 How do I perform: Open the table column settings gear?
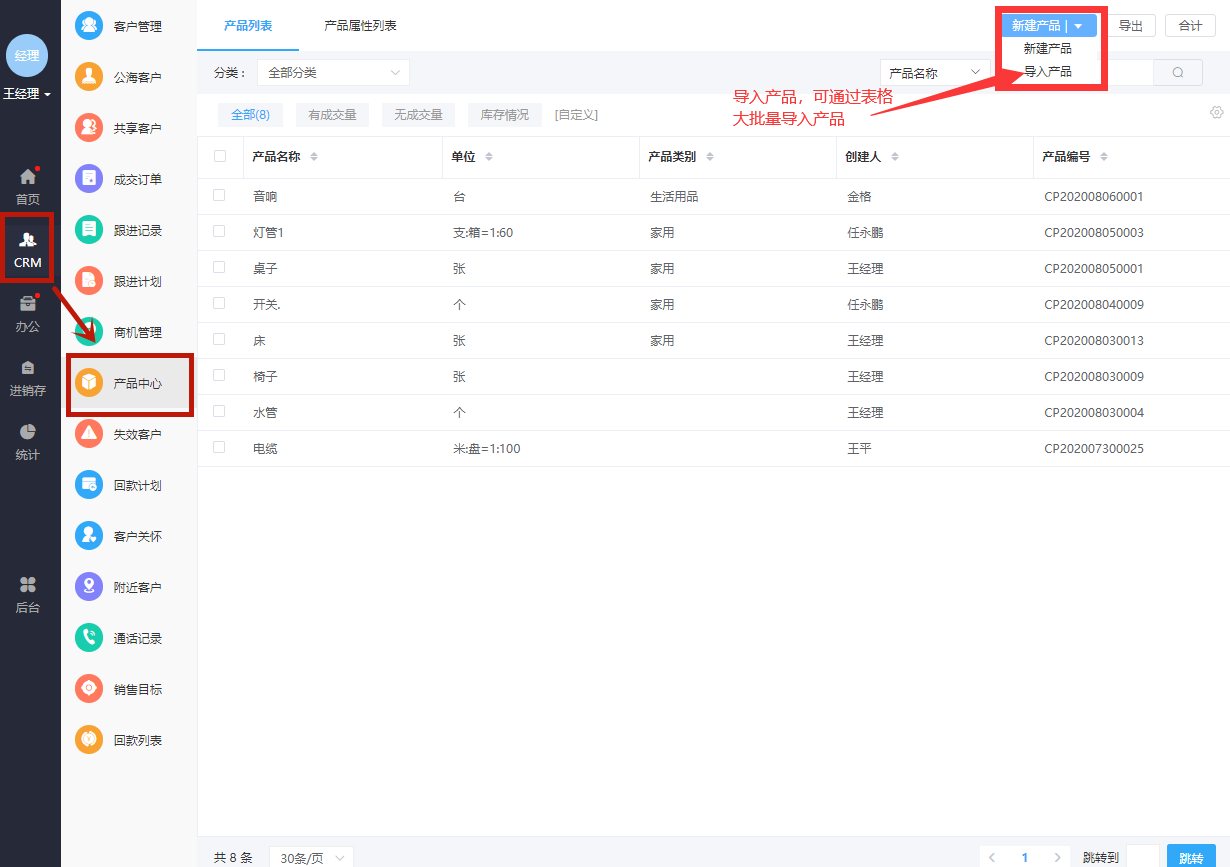pyautogui.click(x=1217, y=112)
